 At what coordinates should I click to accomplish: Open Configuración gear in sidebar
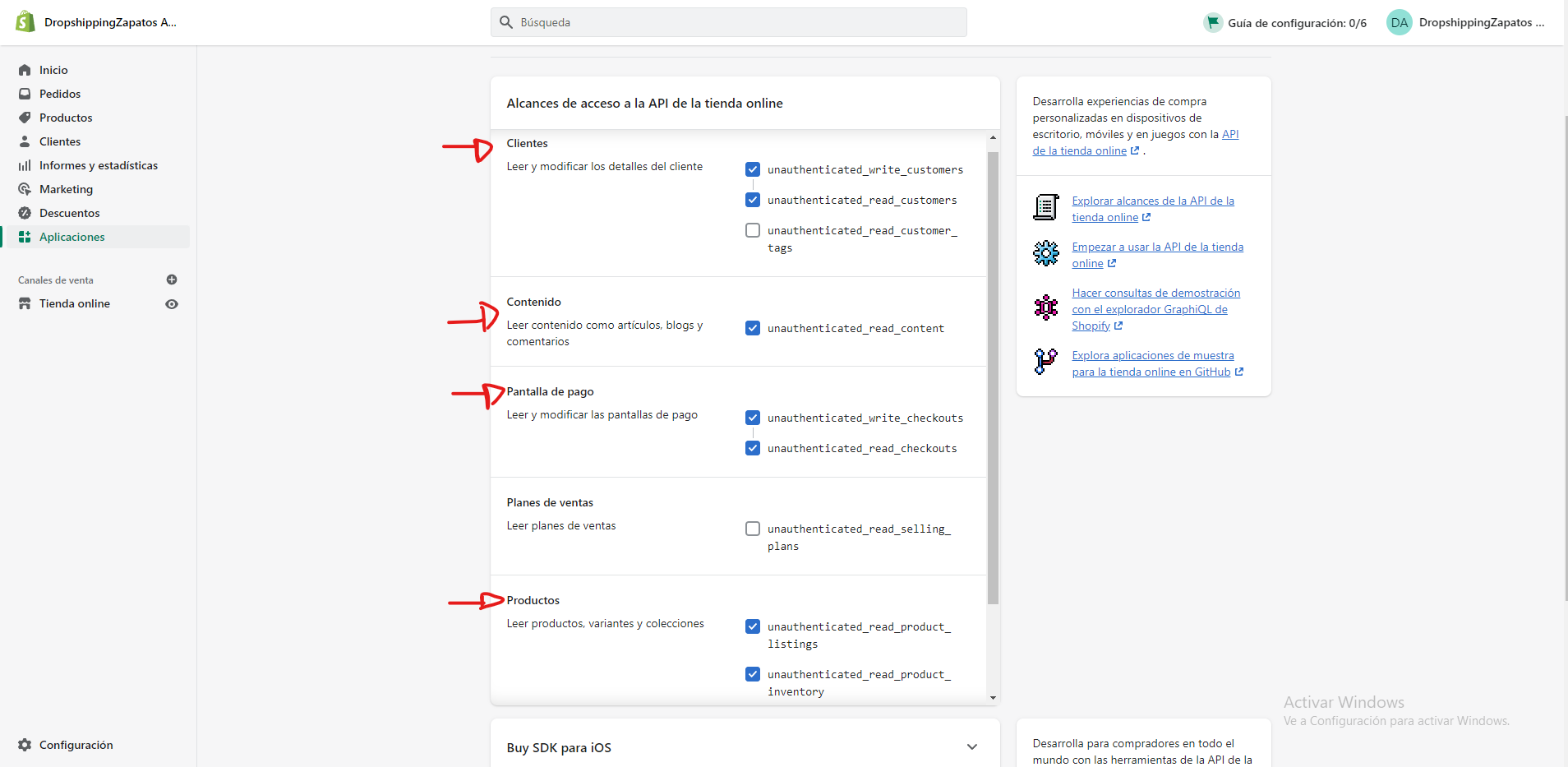pos(25,745)
